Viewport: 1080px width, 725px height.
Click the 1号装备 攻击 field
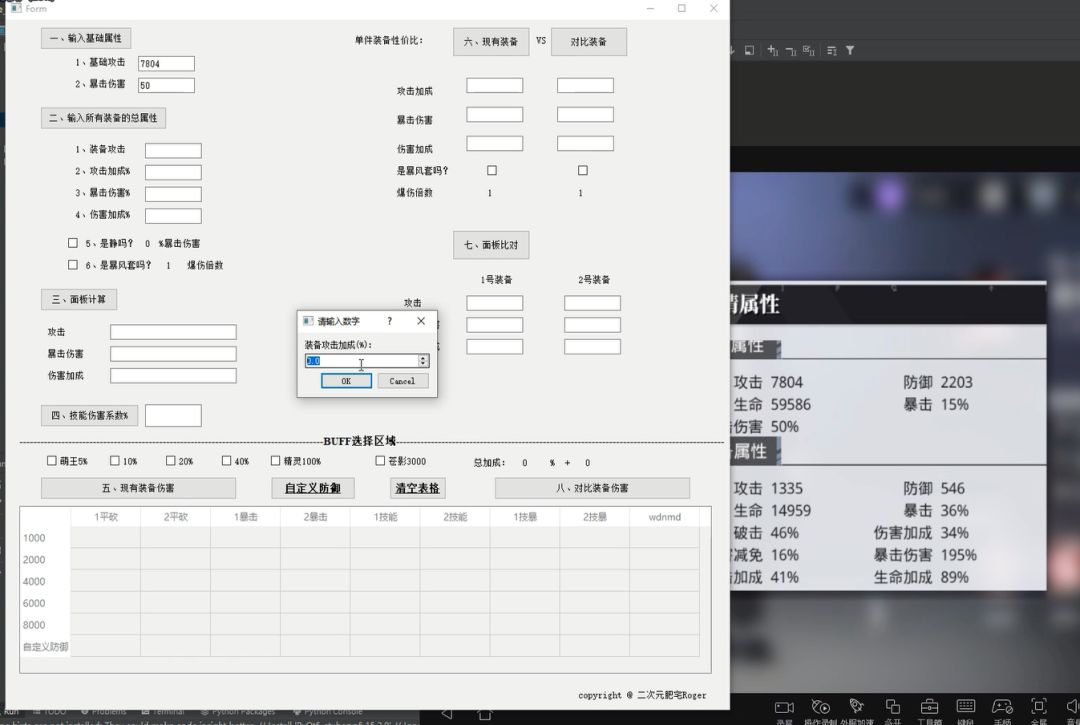click(x=495, y=303)
